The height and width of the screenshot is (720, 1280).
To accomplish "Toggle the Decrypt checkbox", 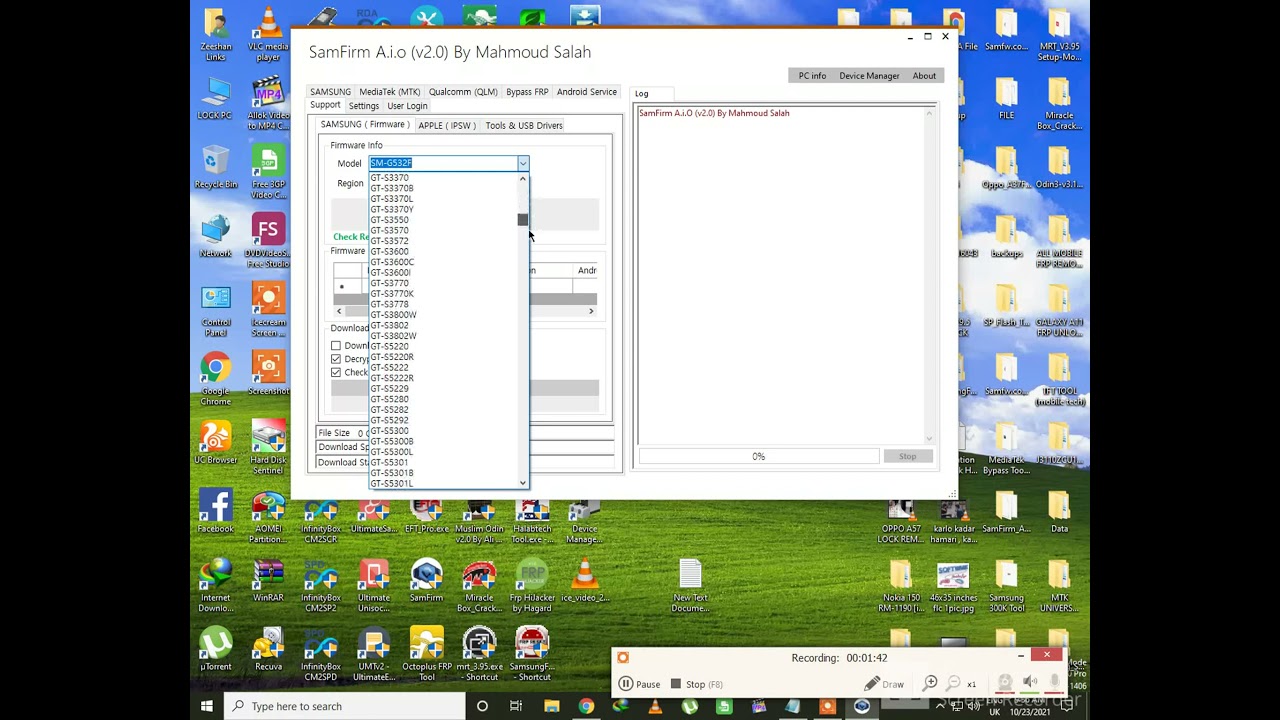I will coord(336,359).
